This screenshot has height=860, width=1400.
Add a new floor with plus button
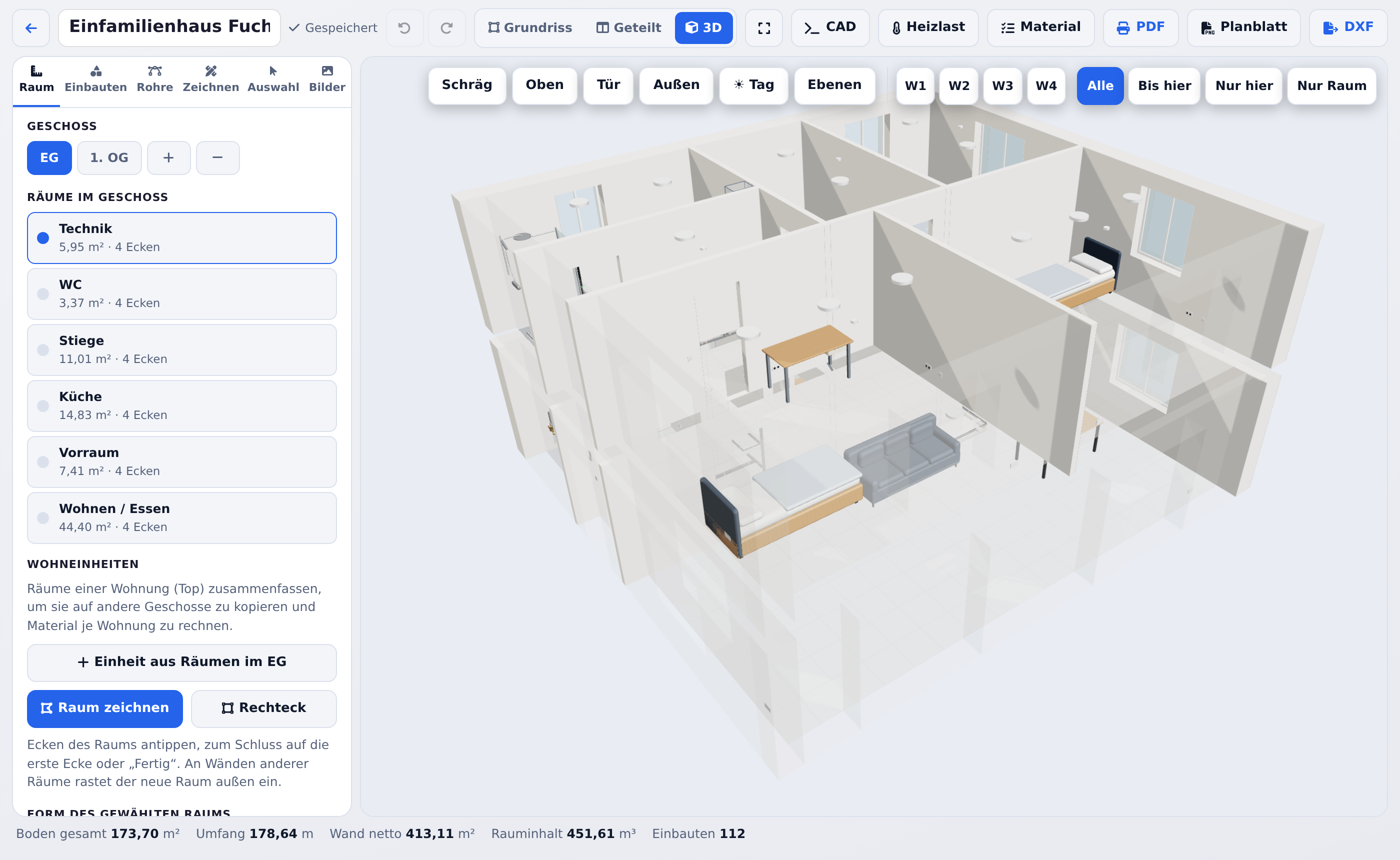point(168,157)
